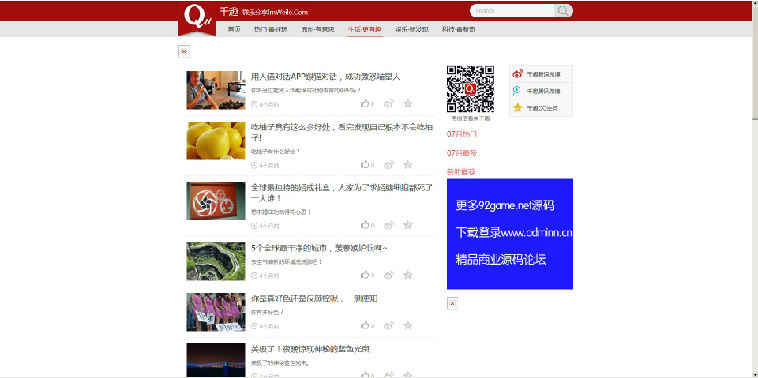Open the 首页 home navigation tab
758x378 pixels.
tap(234, 29)
